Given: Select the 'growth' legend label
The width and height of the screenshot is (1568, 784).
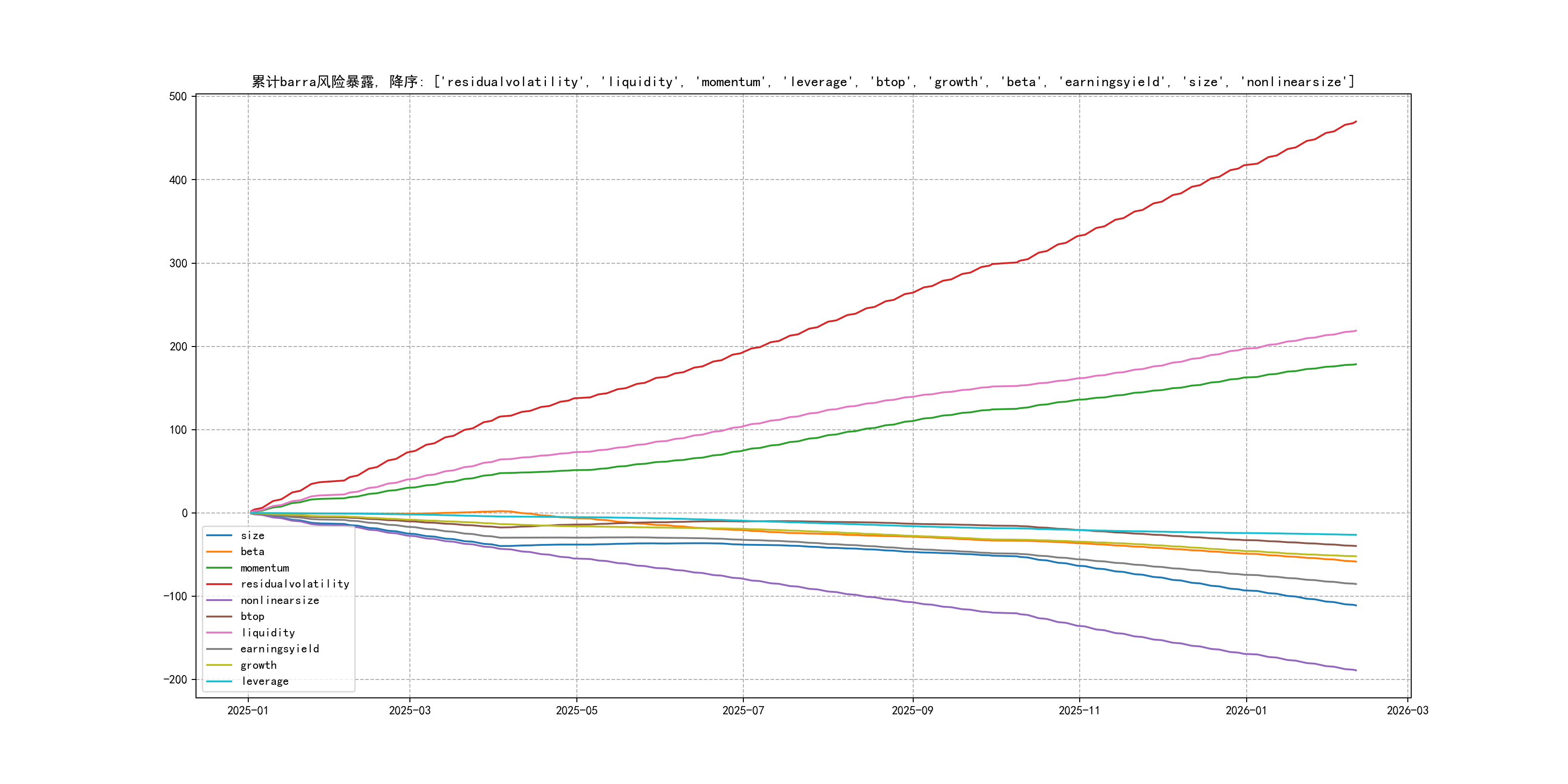Looking at the screenshot, I should click(258, 665).
